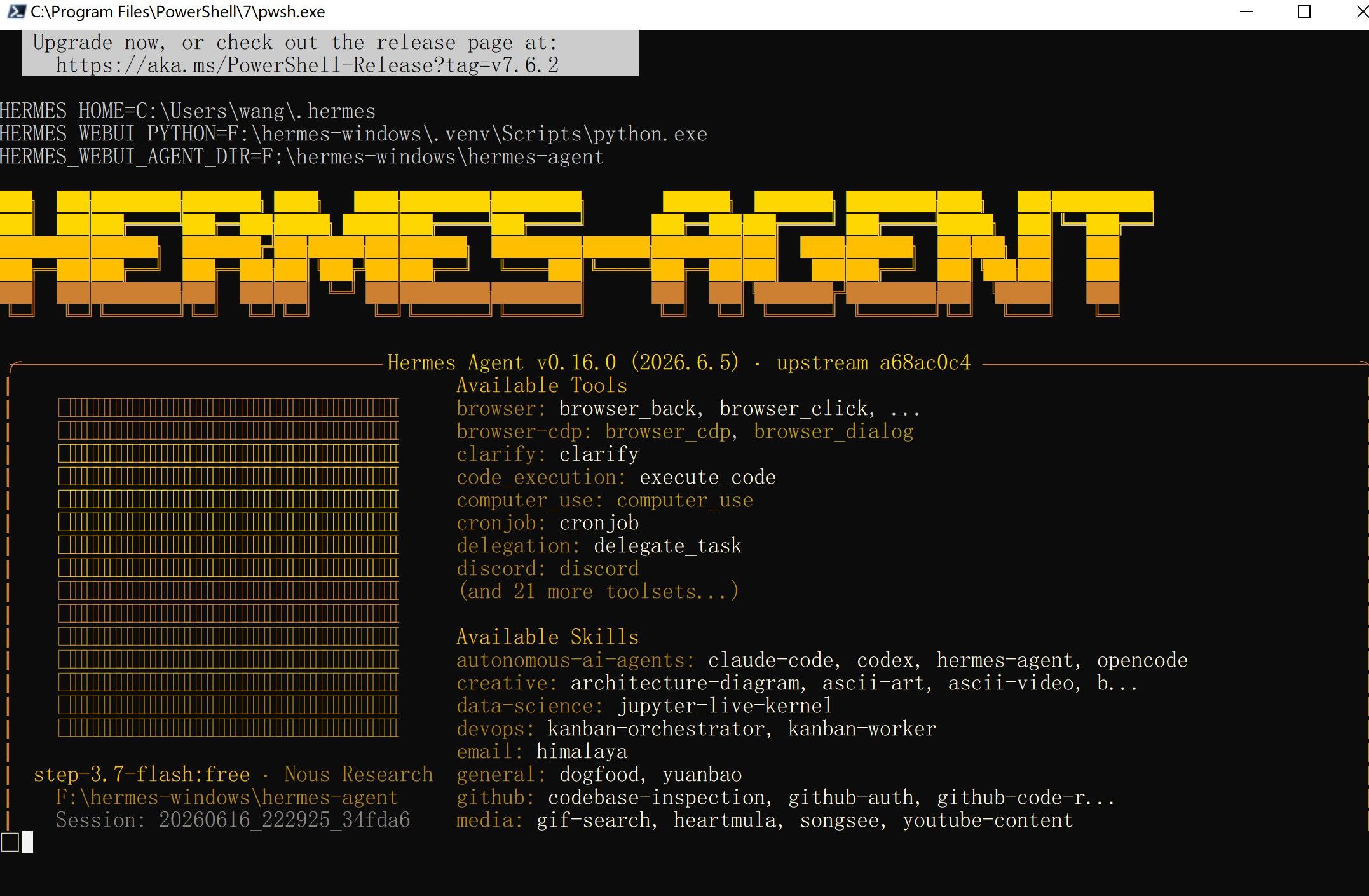Click '(and 21 more toolsets...)' text
Screen dimensions: 1369x896
[598, 592]
